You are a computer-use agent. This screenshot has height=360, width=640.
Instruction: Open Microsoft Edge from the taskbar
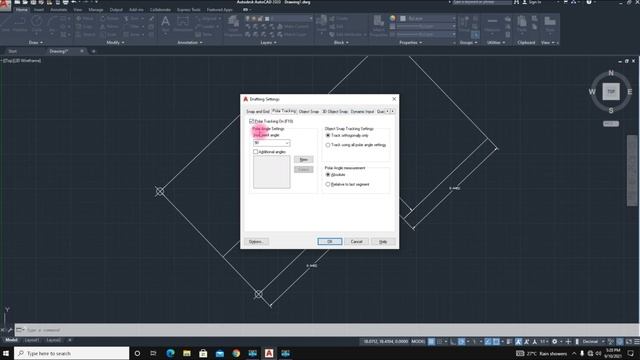coord(170,353)
